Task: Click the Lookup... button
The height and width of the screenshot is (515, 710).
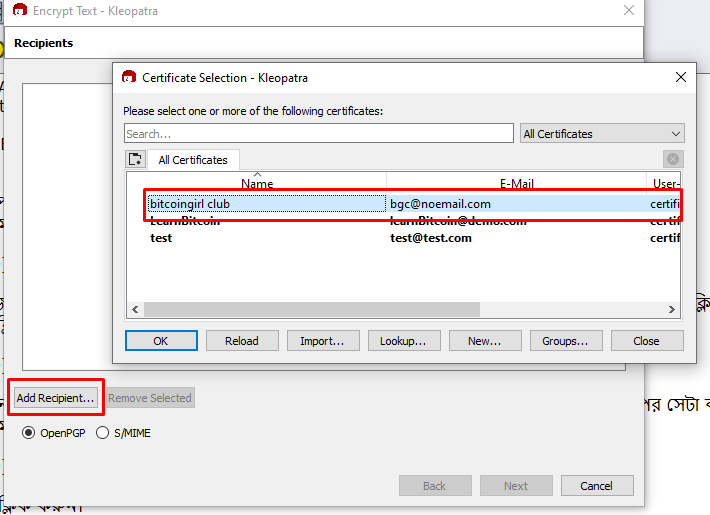Action: (403, 341)
